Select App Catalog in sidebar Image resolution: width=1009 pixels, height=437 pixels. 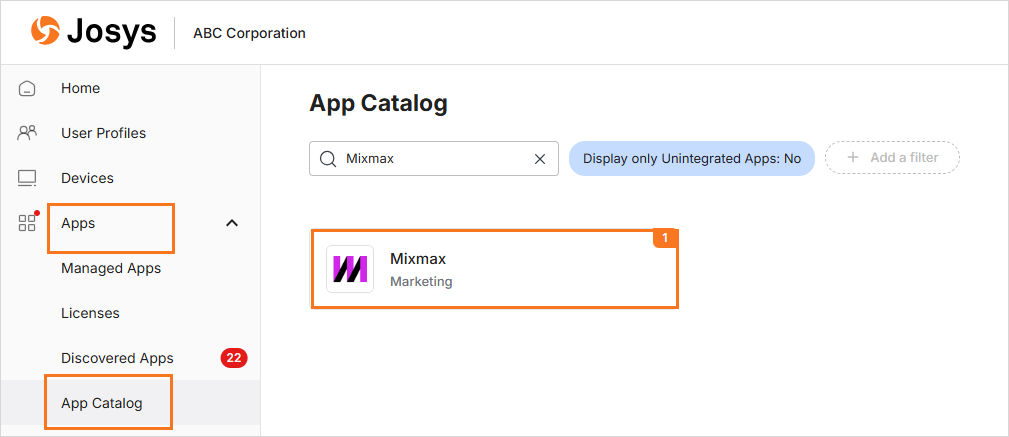click(x=102, y=404)
